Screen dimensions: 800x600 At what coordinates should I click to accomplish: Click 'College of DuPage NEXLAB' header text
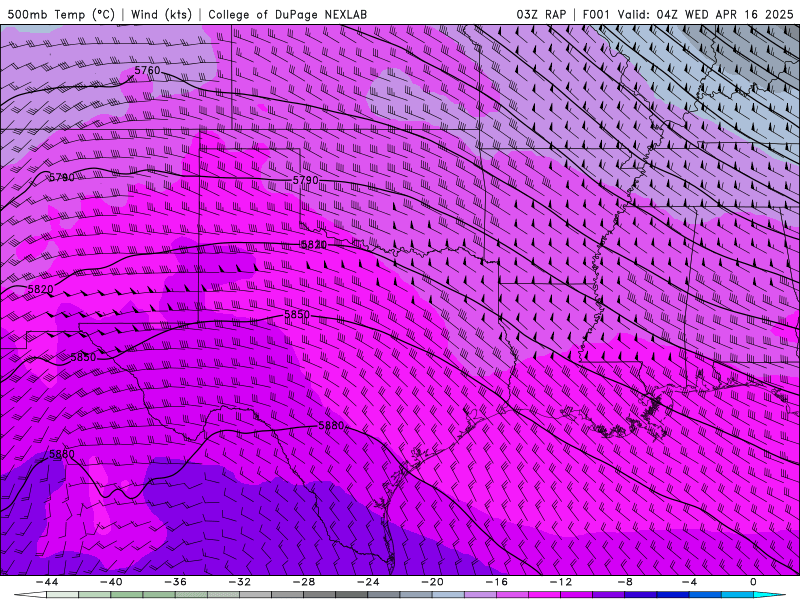(287, 14)
